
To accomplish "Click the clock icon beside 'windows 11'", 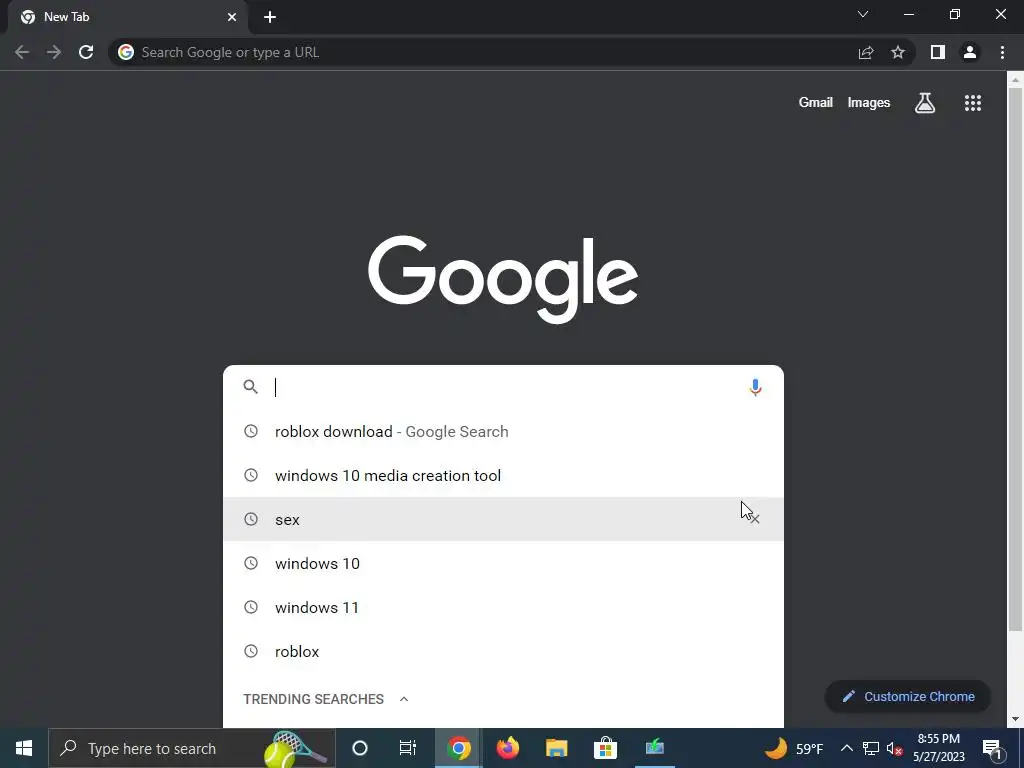I will [x=251, y=607].
